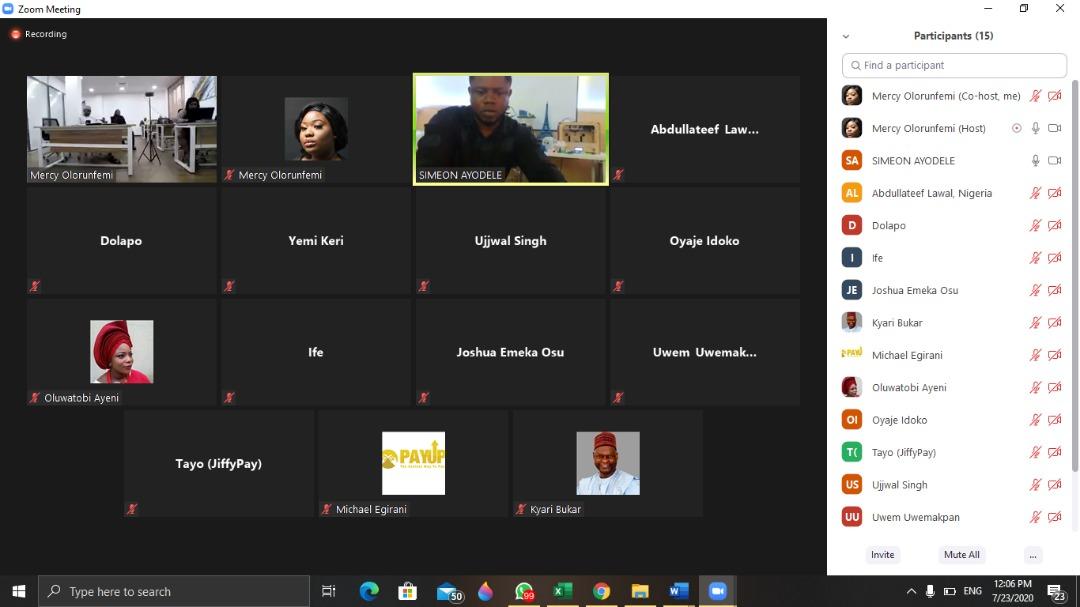
Task: Open Task View in the taskbar
Action: point(329,591)
